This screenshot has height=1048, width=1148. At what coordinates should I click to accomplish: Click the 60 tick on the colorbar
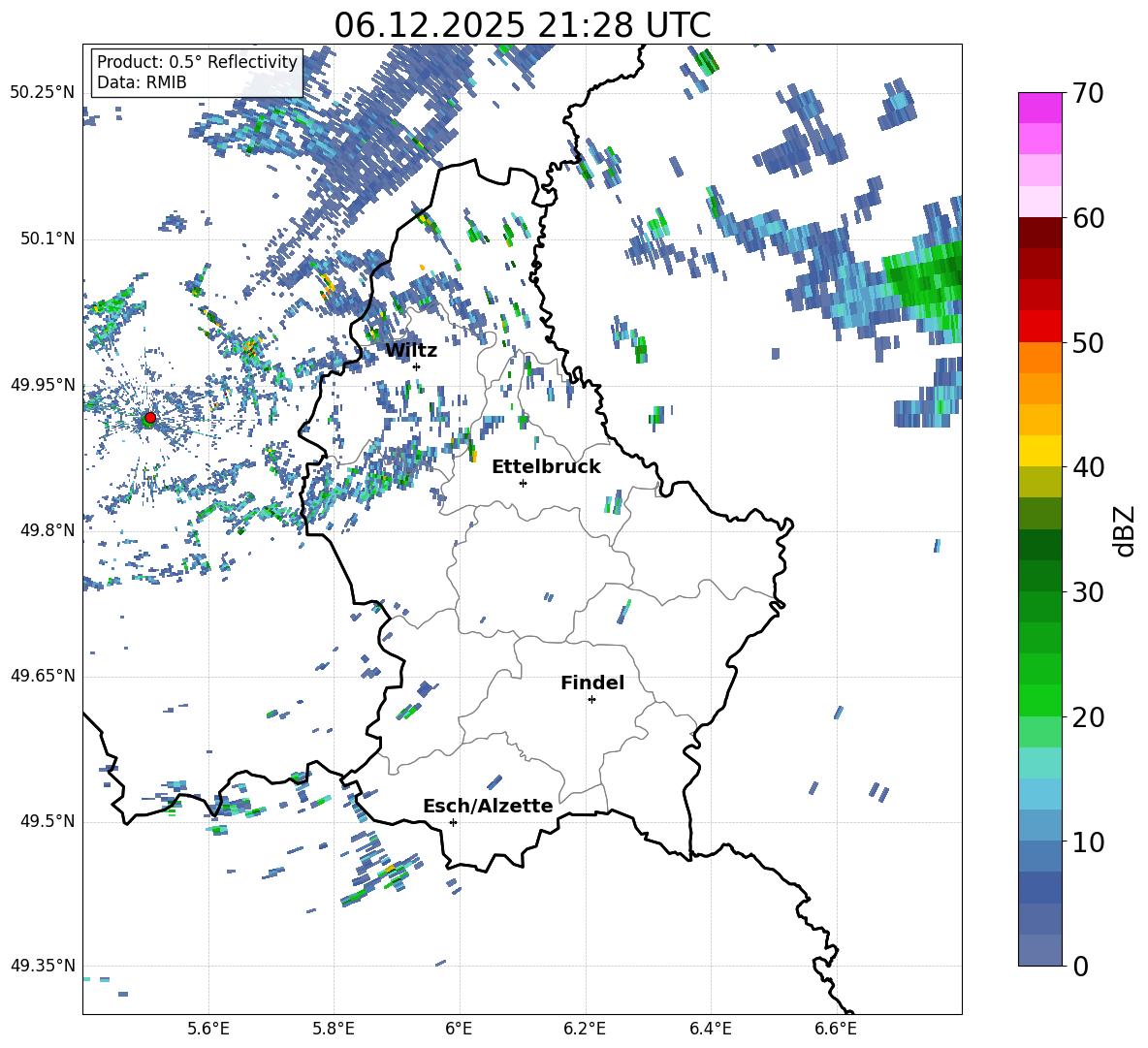coord(1087,218)
